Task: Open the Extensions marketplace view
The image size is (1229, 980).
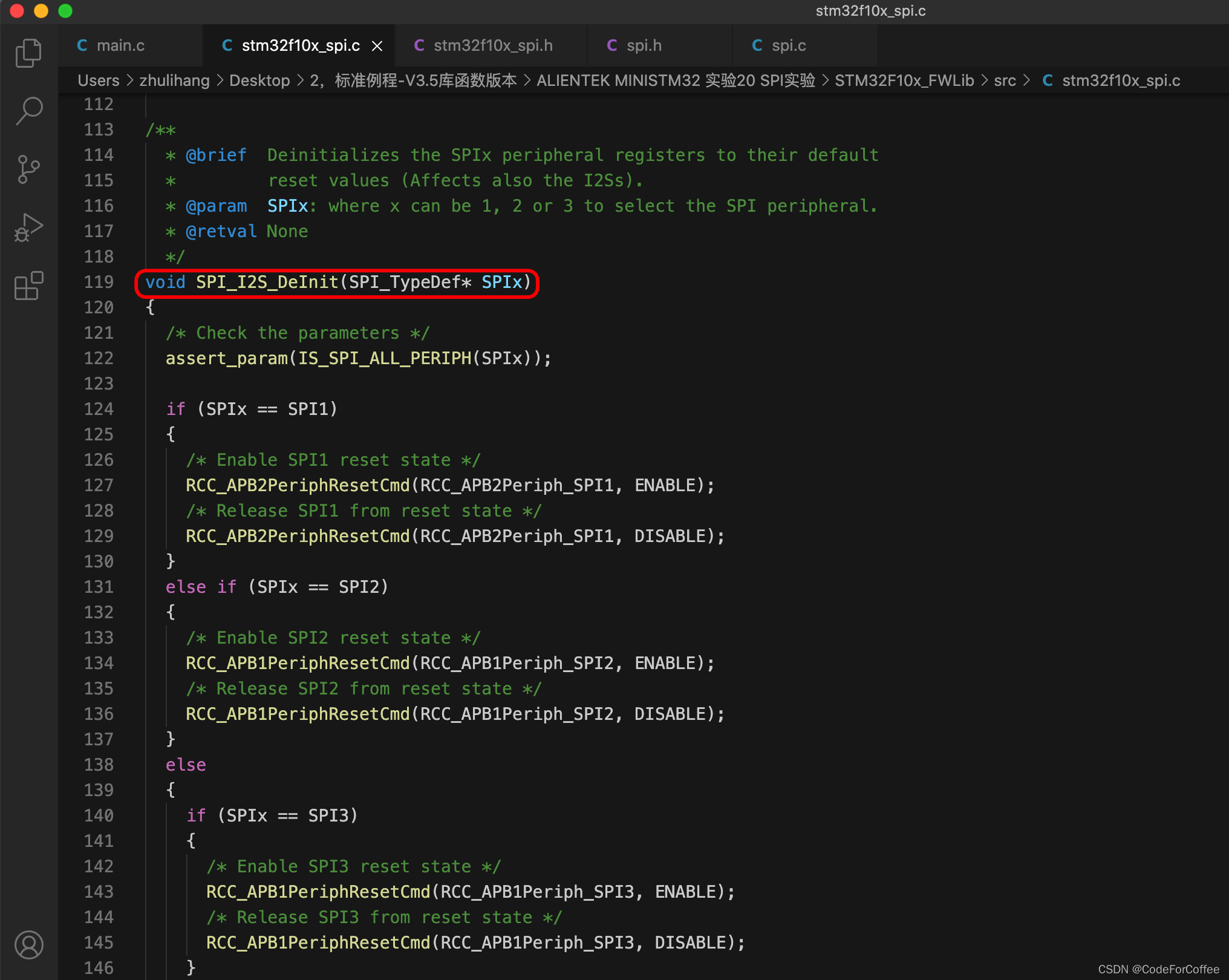Action: click(x=28, y=286)
